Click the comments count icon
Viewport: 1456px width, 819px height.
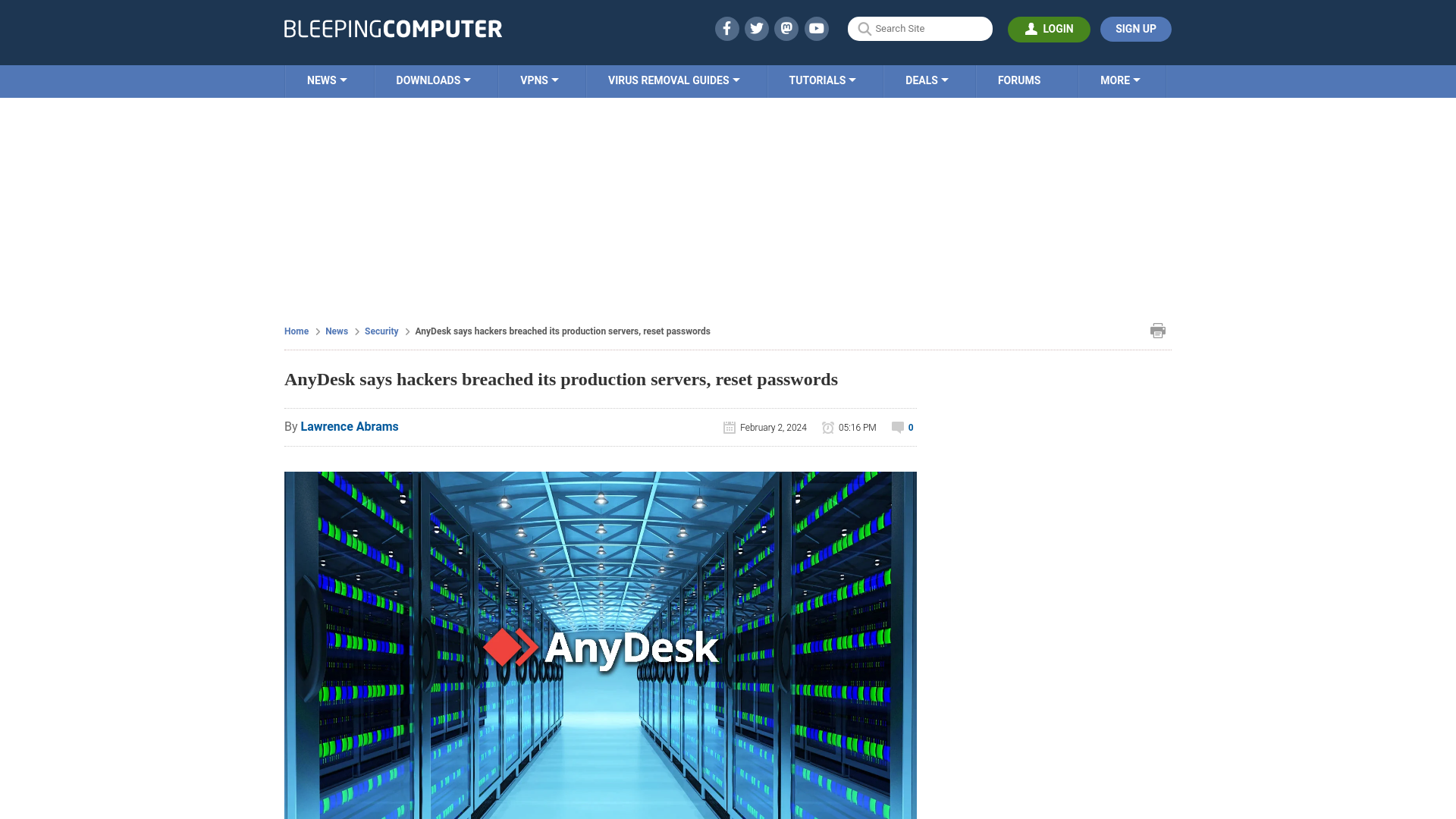pos(897,426)
